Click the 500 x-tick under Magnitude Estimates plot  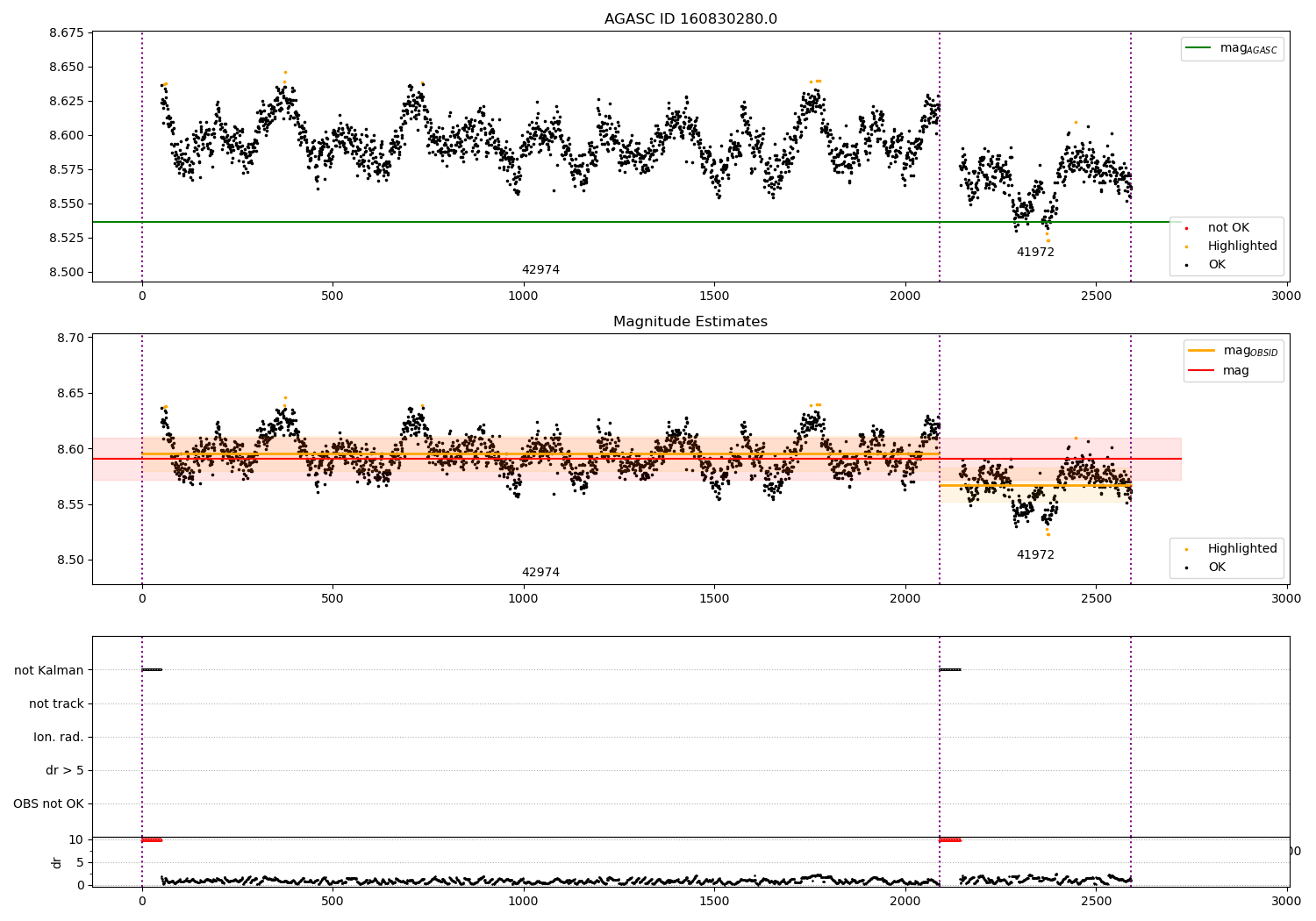point(333,599)
